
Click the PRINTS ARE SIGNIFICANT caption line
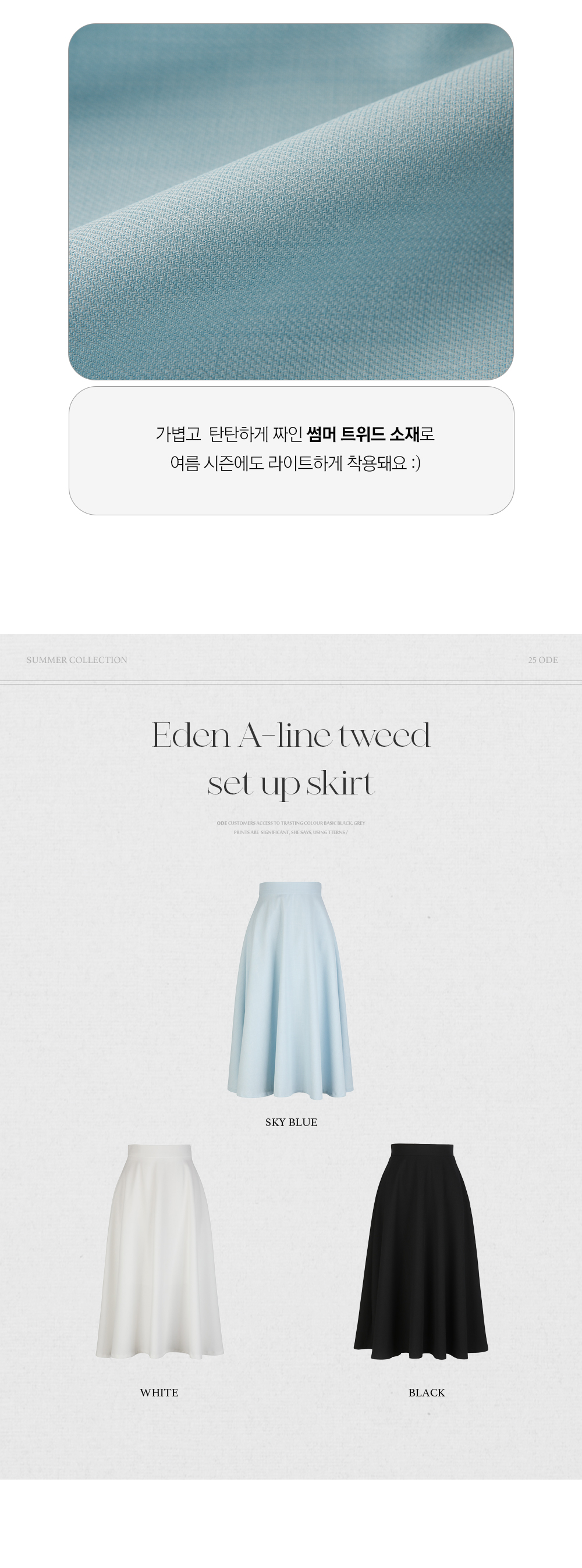pos(290,832)
